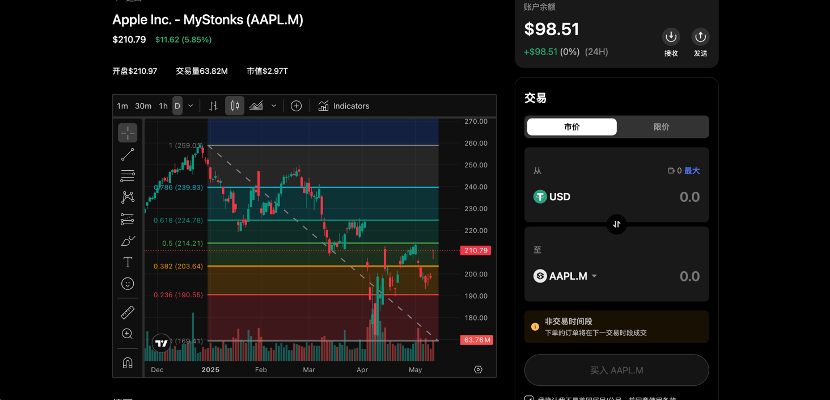Viewport: 830px width, 400px height.
Task: Open the forecasting and measurement tools
Action: (x=128, y=219)
